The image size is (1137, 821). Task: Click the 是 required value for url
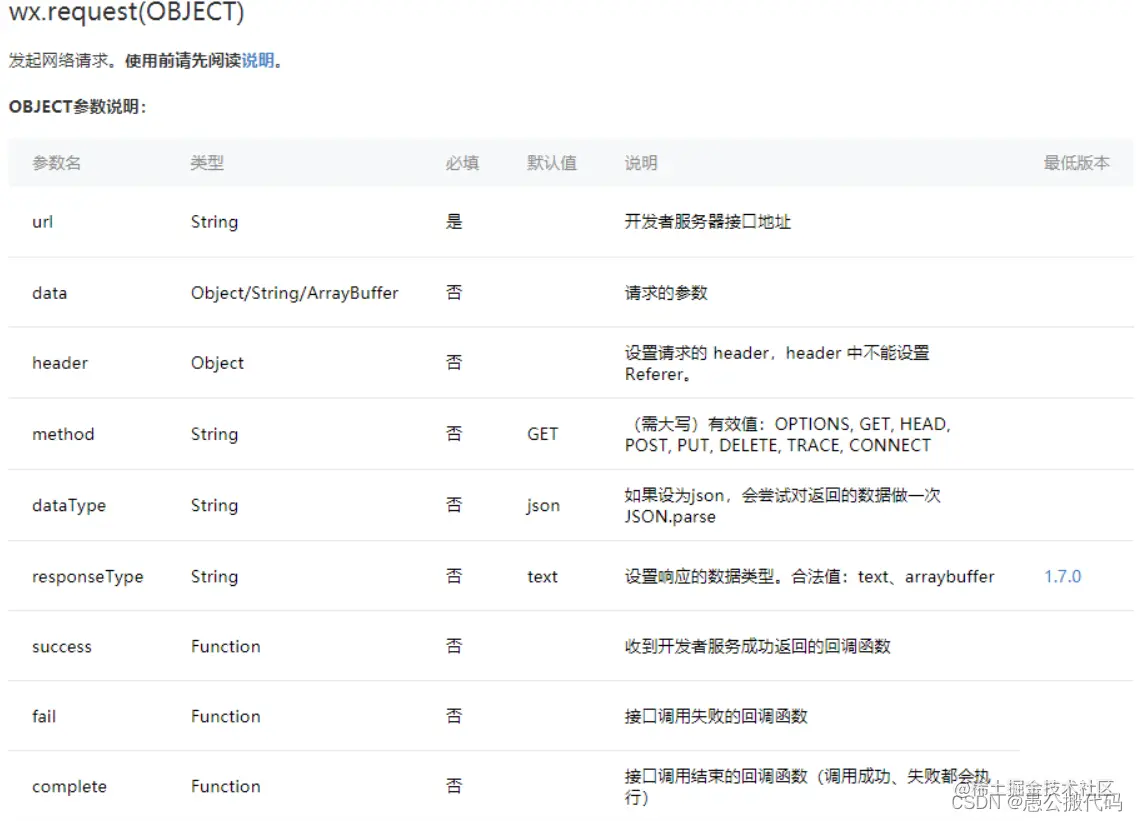tap(454, 222)
